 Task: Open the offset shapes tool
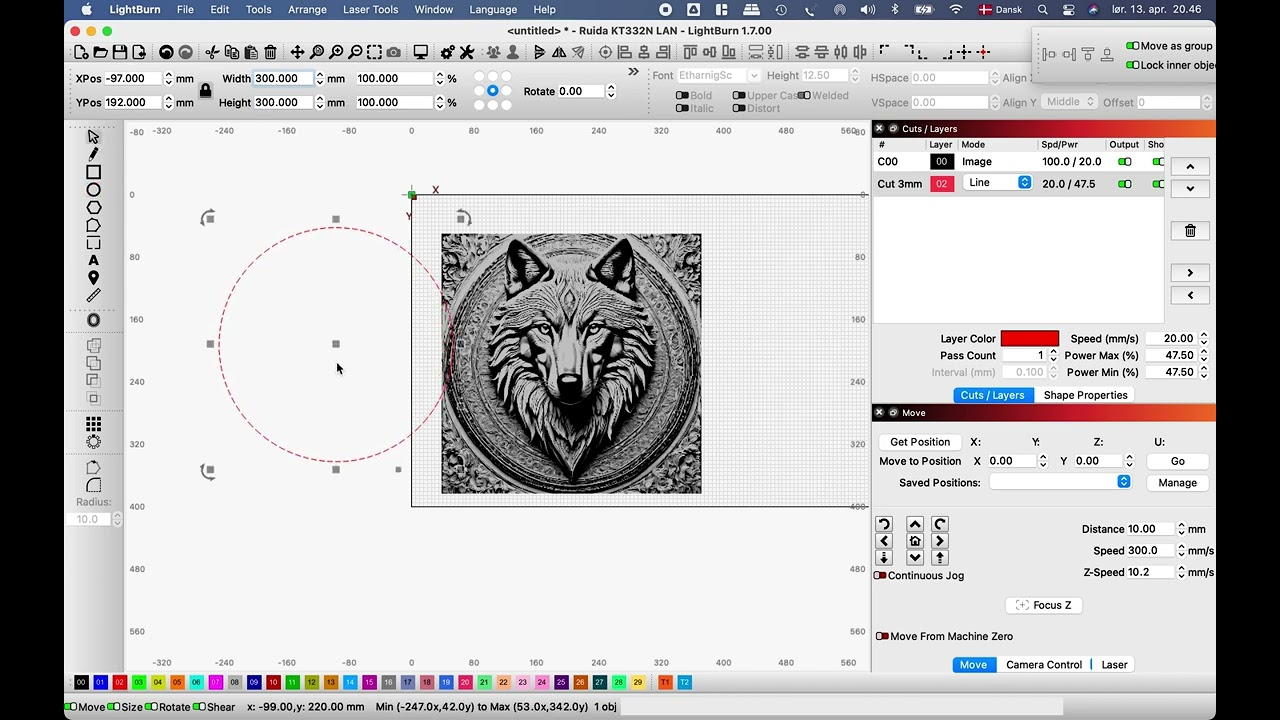[x=93, y=320]
